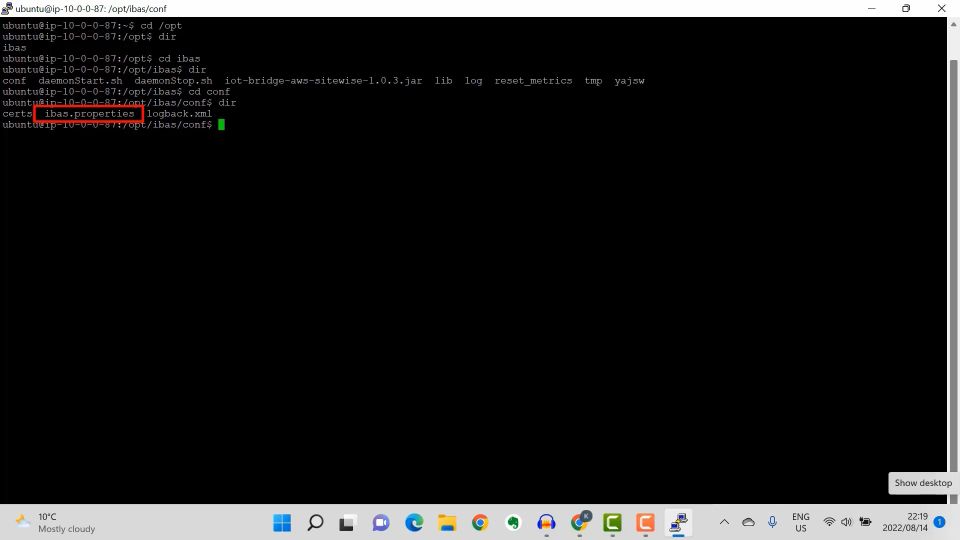Click the 'cd ibas' command text
Image resolution: width=960 pixels, height=540 pixels.
click(x=179, y=58)
